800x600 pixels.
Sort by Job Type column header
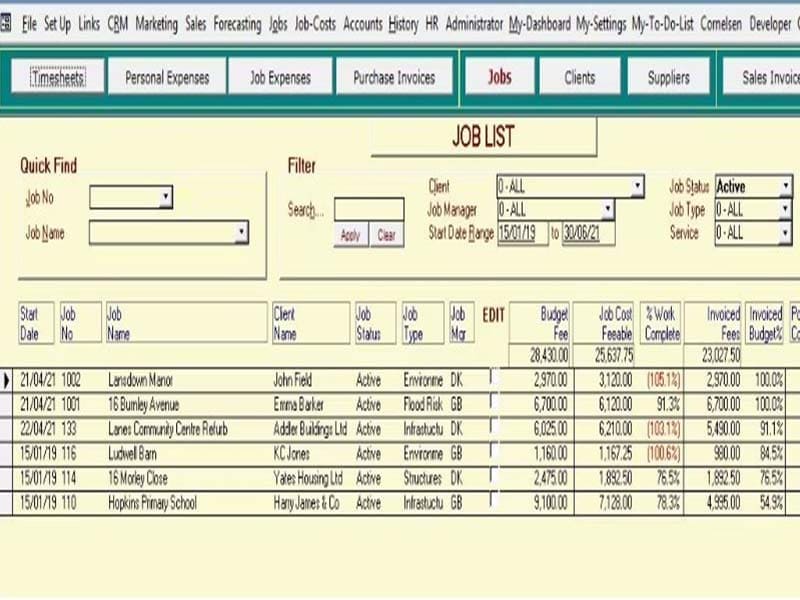coord(422,323)
